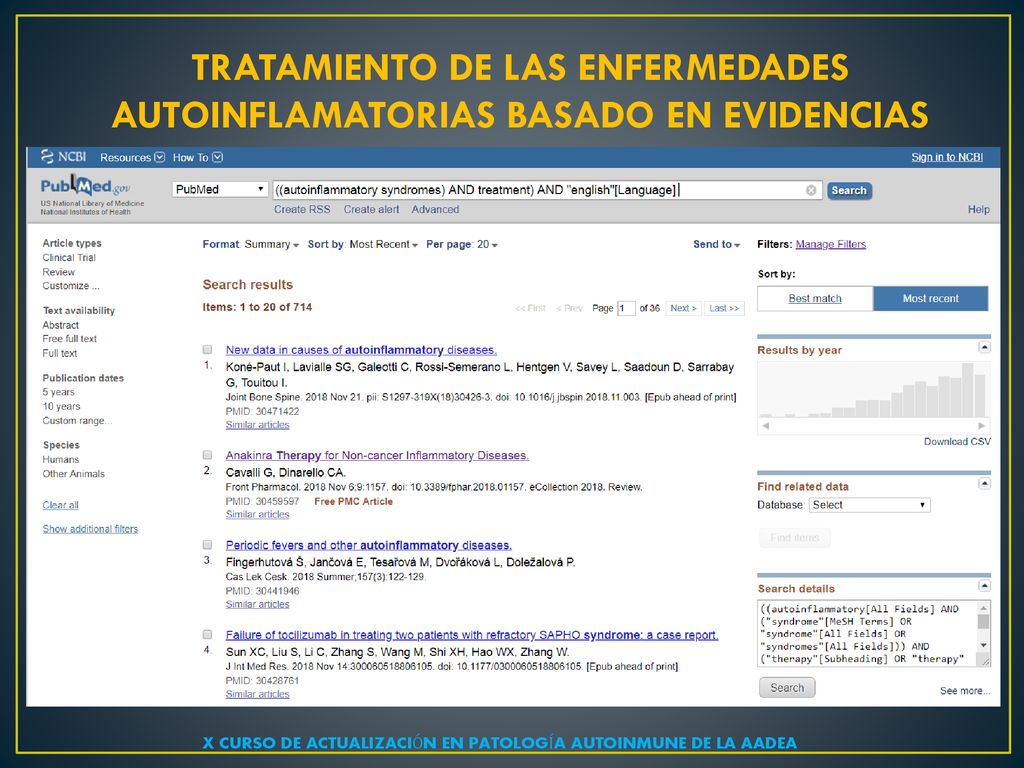Open New data in causes article

point(361,350)
